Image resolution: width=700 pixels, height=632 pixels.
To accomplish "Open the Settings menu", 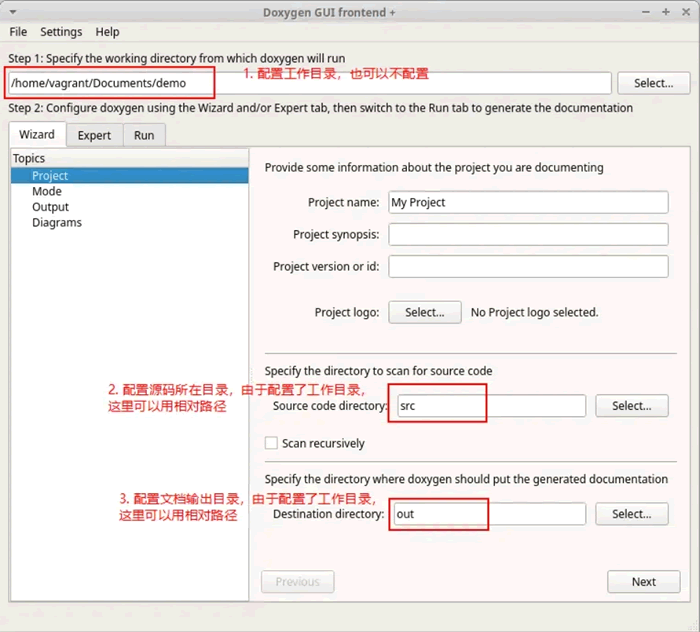I will pos(61,32).
